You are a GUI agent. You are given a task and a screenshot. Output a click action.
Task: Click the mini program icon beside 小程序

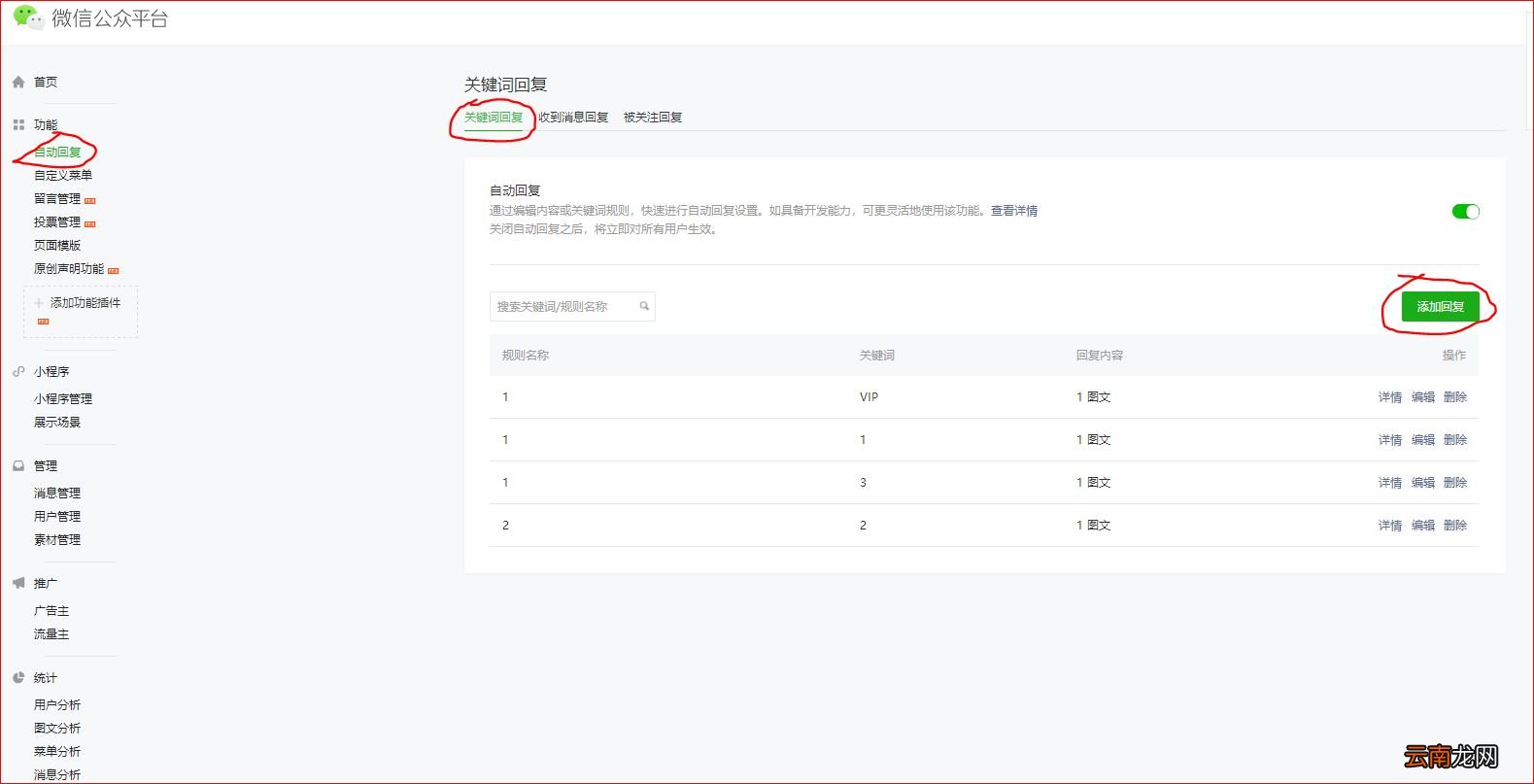pyautogui.click(x=18, y=371)
